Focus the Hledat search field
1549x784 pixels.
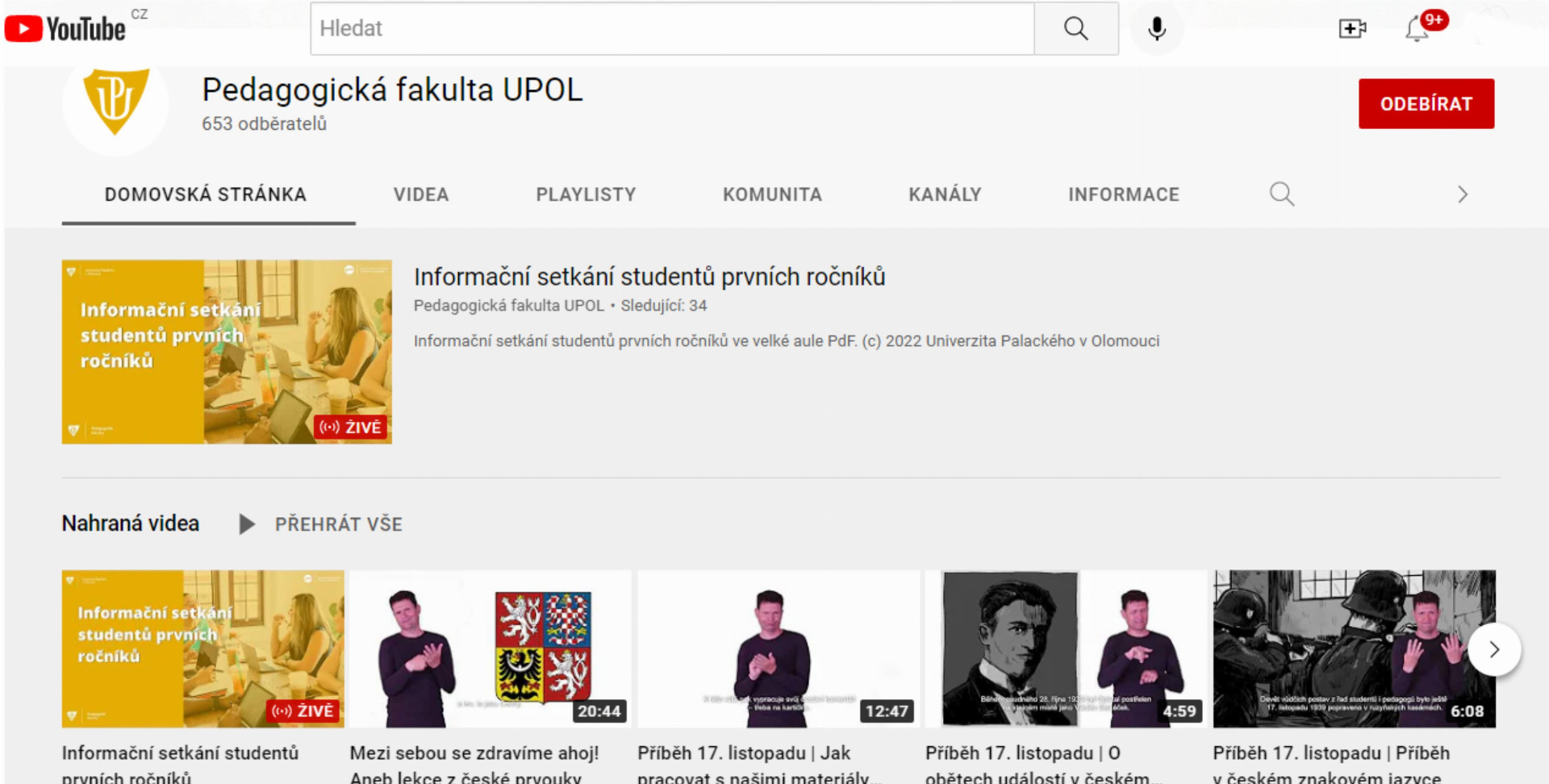coord(672,28)
